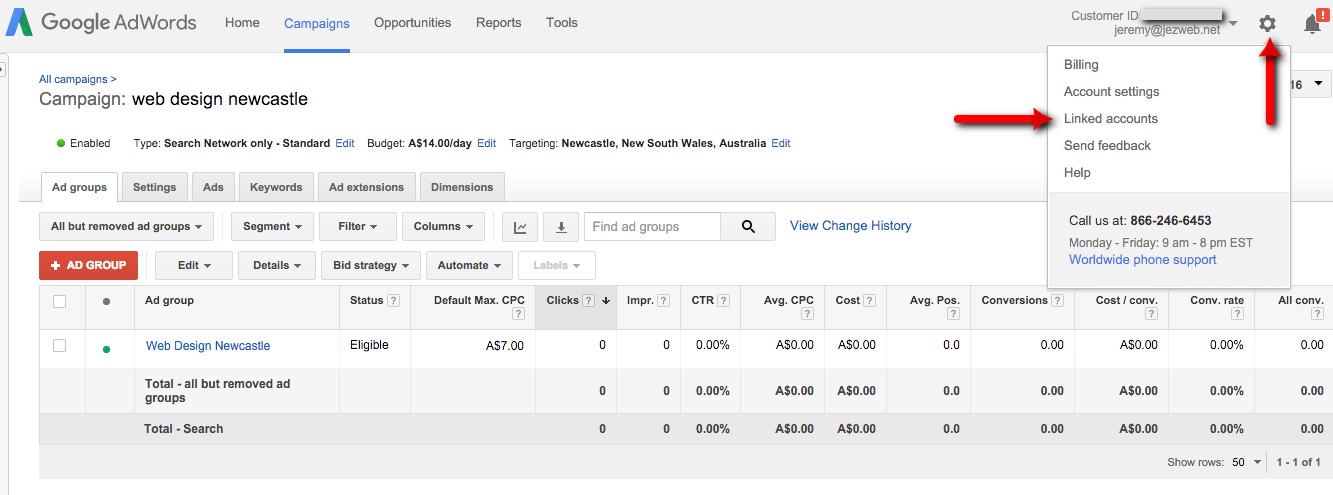Open the Reports section
This screenshot has width=1333, height=495.
499,23
